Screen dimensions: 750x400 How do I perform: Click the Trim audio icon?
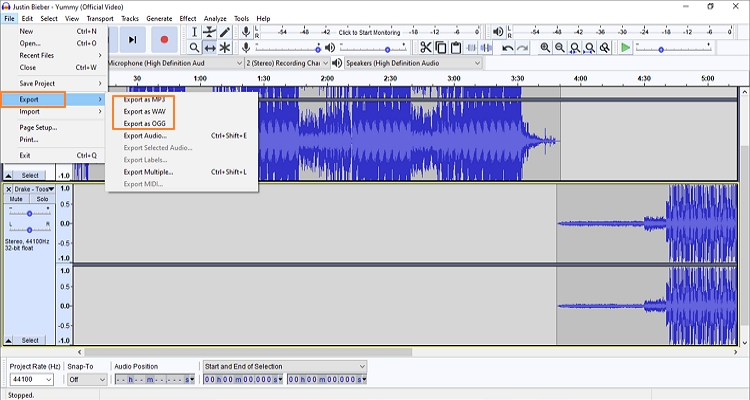click(x=471, y=47)
